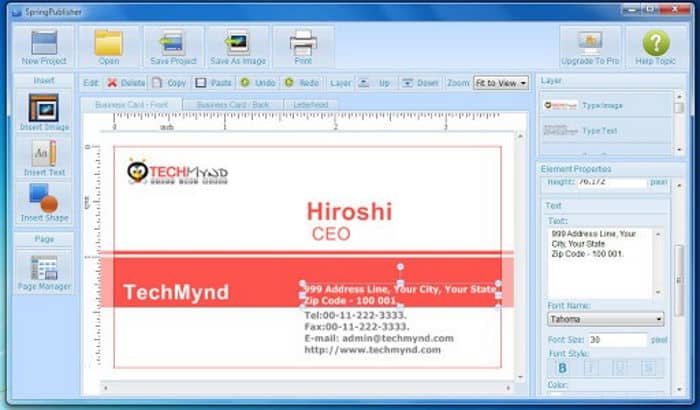Select the http://www.techmynd.com line
Screen dimensions: 700x410
[372, 350]
